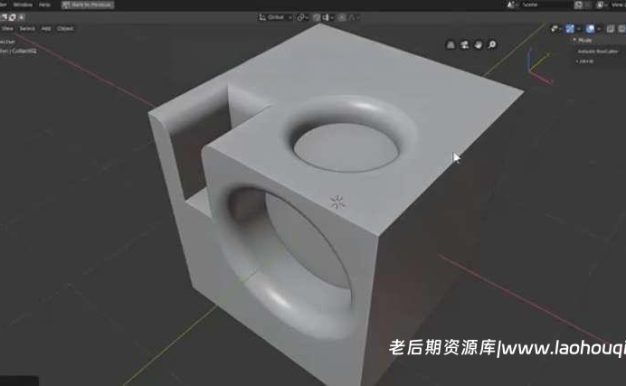Open the View menu in viewport header
626x386 pixels.
[8, 28]
